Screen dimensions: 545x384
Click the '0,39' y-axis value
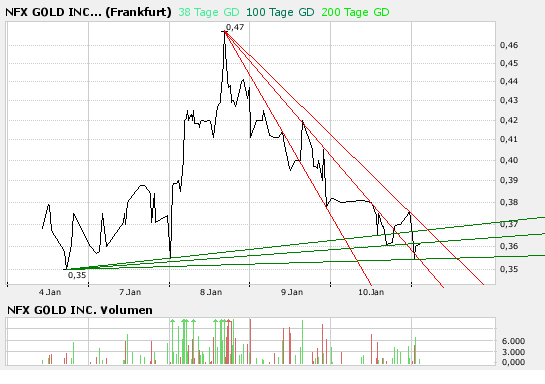[x=509, y=180]
